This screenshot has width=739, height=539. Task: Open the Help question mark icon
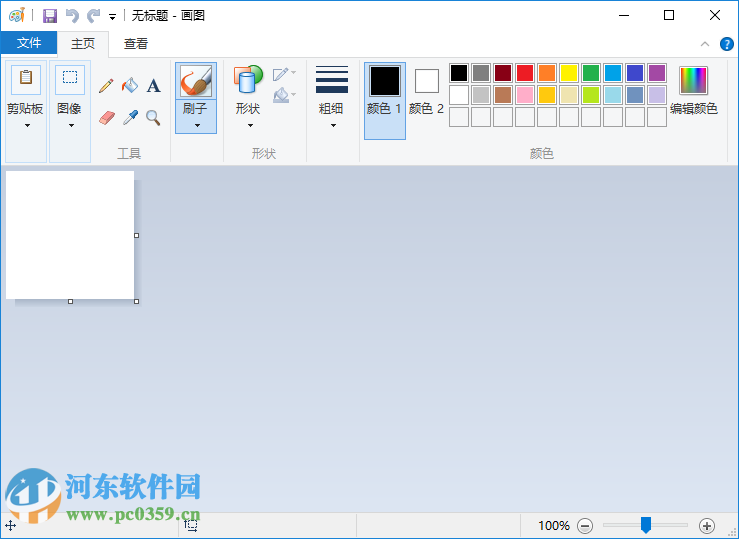(727, 44)
